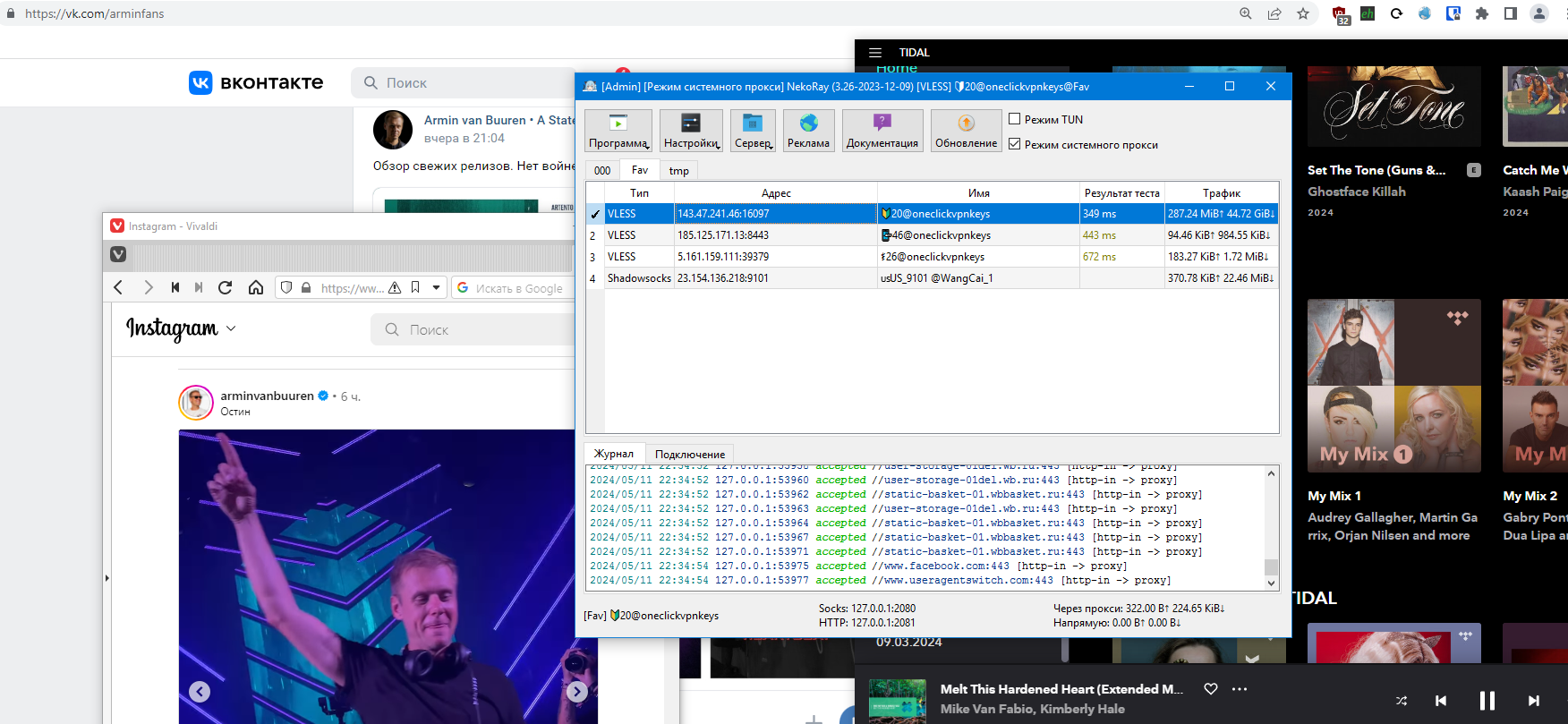Screen dimensions: 1568x724
Task: Select address cell 5.161.159.111:39379
Action: (x=776, y=257)
